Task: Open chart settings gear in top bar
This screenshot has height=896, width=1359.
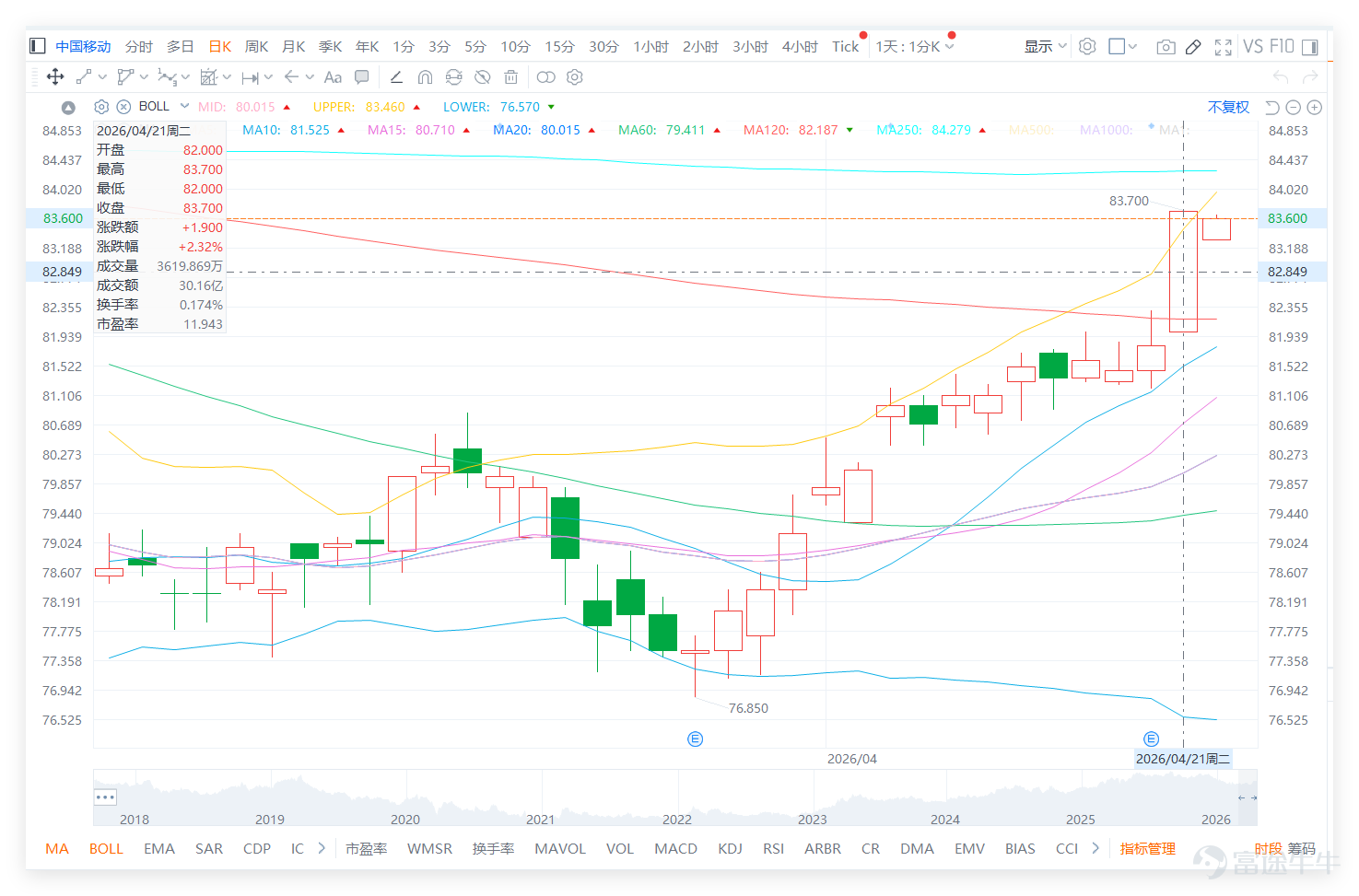Action: (1087, 46)
